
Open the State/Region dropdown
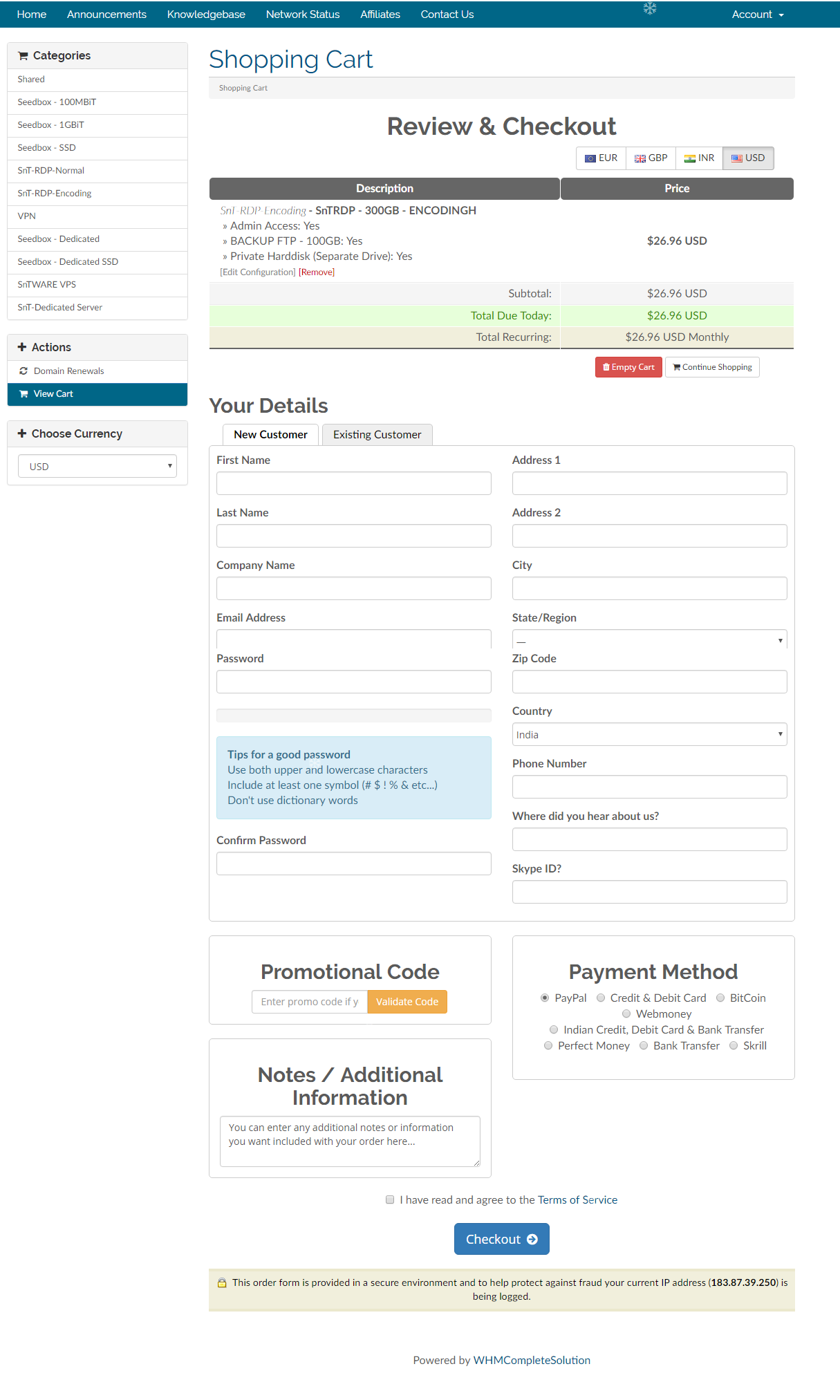649,640
